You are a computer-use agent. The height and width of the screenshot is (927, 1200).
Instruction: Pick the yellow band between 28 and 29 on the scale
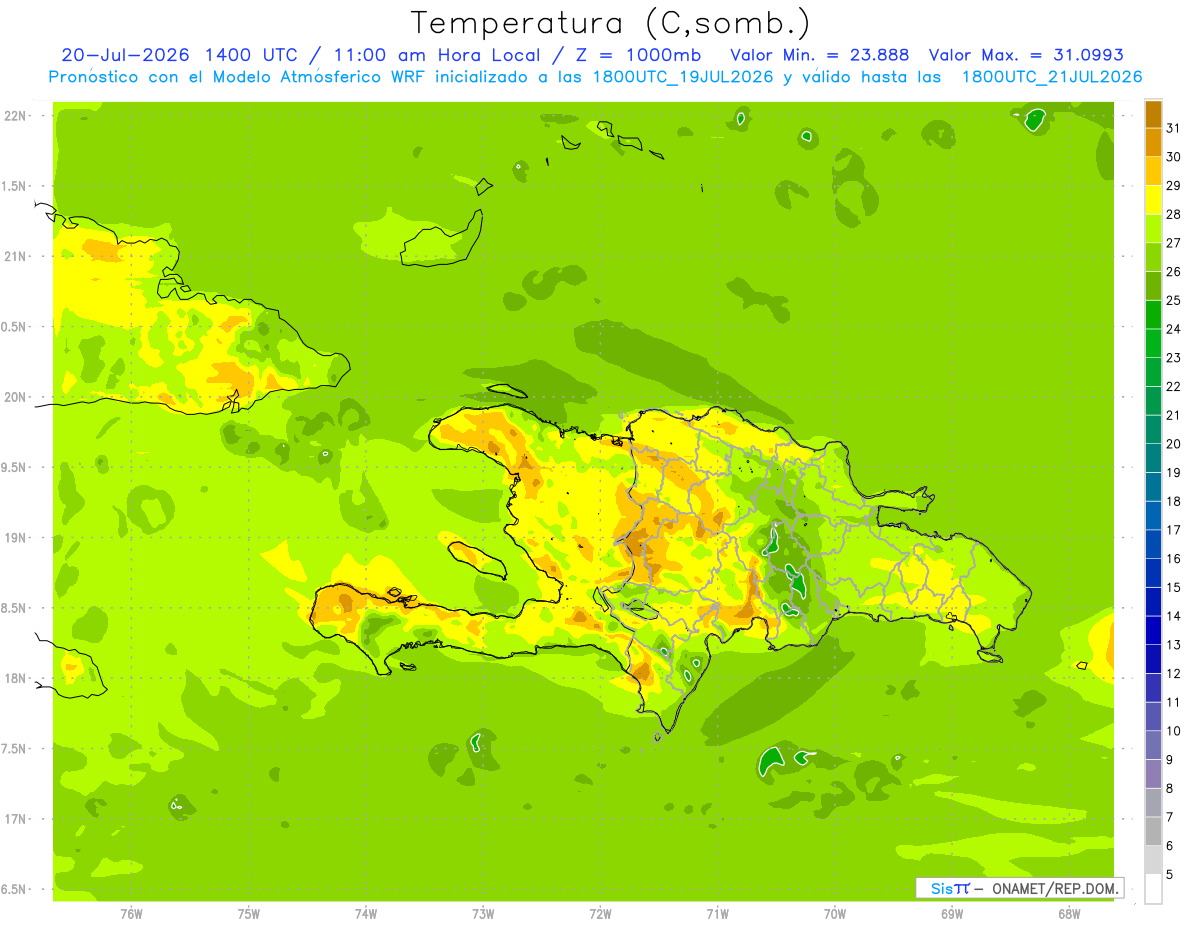click(1153, 200)
